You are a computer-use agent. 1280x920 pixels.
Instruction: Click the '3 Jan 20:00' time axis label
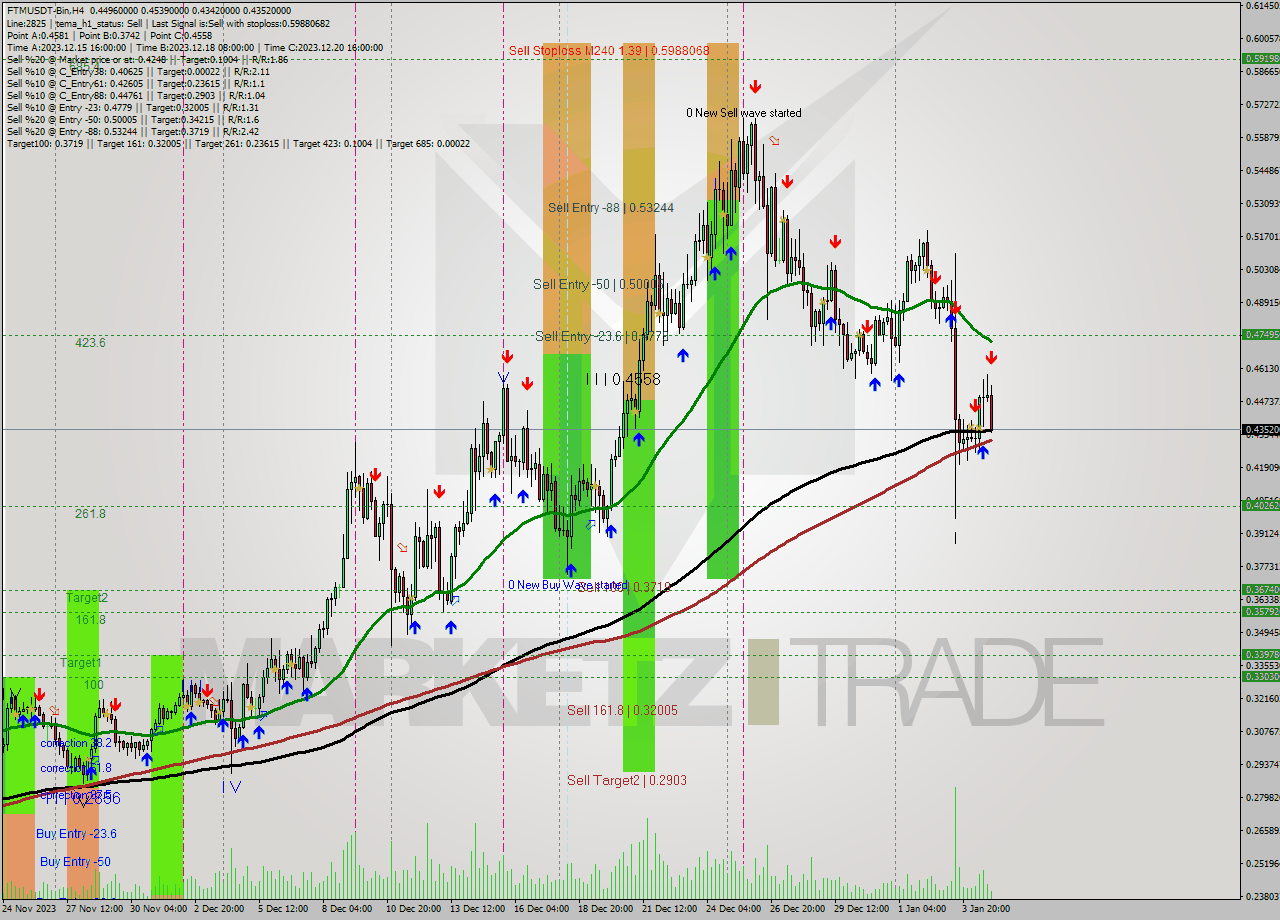click(987, 909)
